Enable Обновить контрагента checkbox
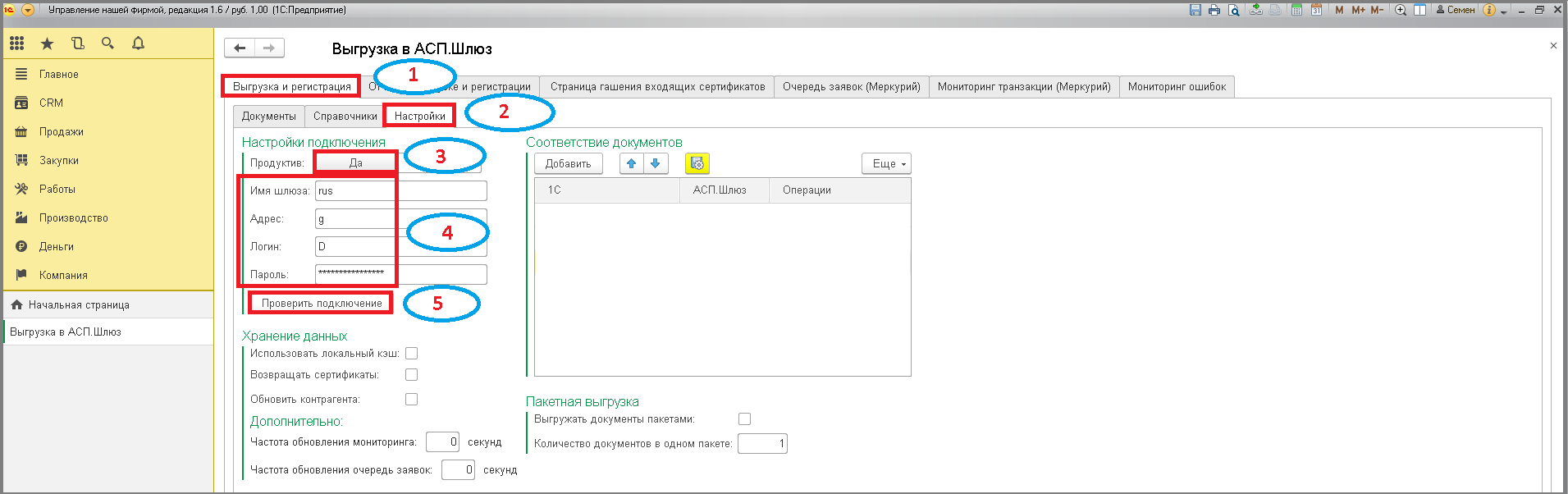This screenshot has height=494, width=1568. click(412, 400)
